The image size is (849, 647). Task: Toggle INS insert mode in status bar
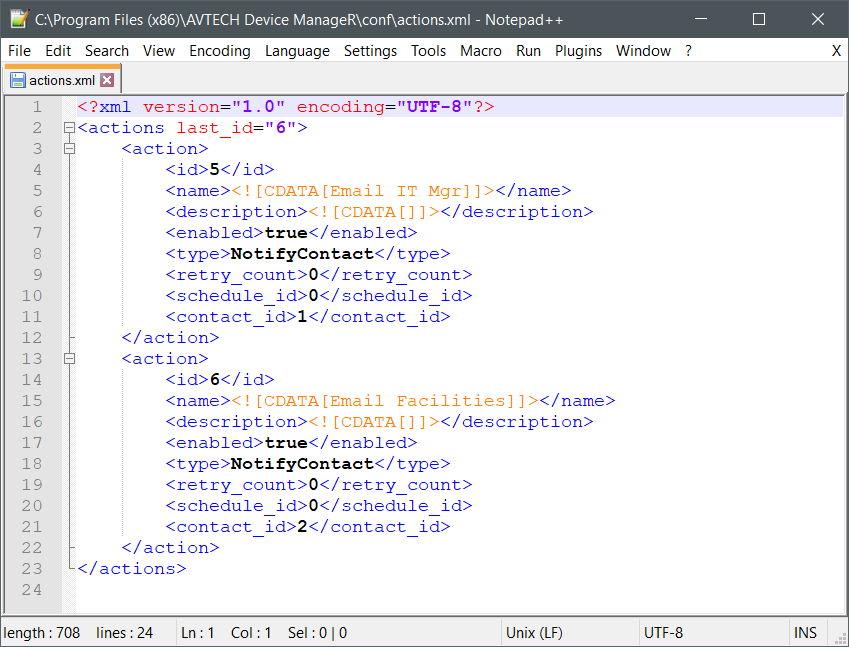click(805, 633)
